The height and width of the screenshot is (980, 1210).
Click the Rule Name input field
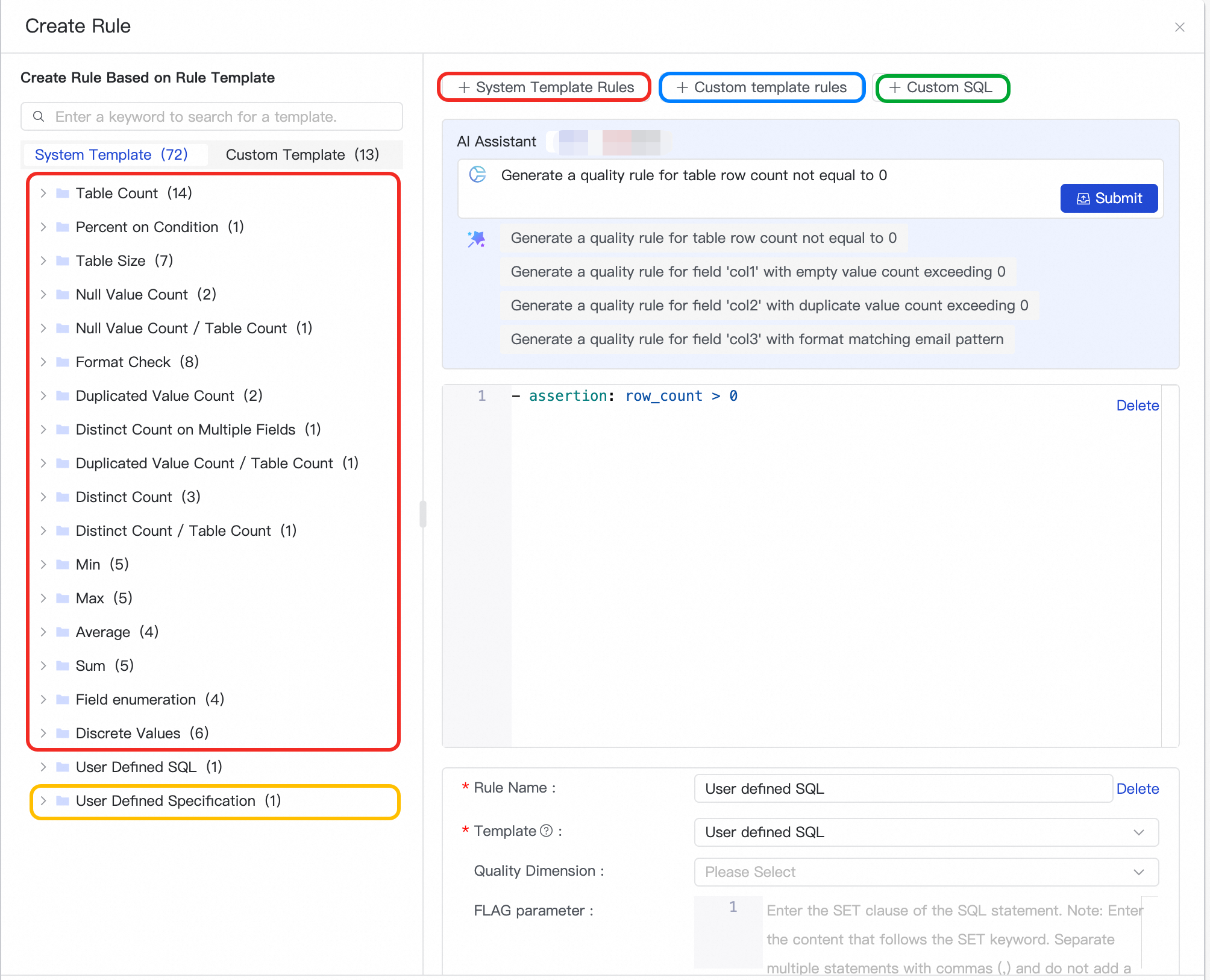(x=902, y=789)
